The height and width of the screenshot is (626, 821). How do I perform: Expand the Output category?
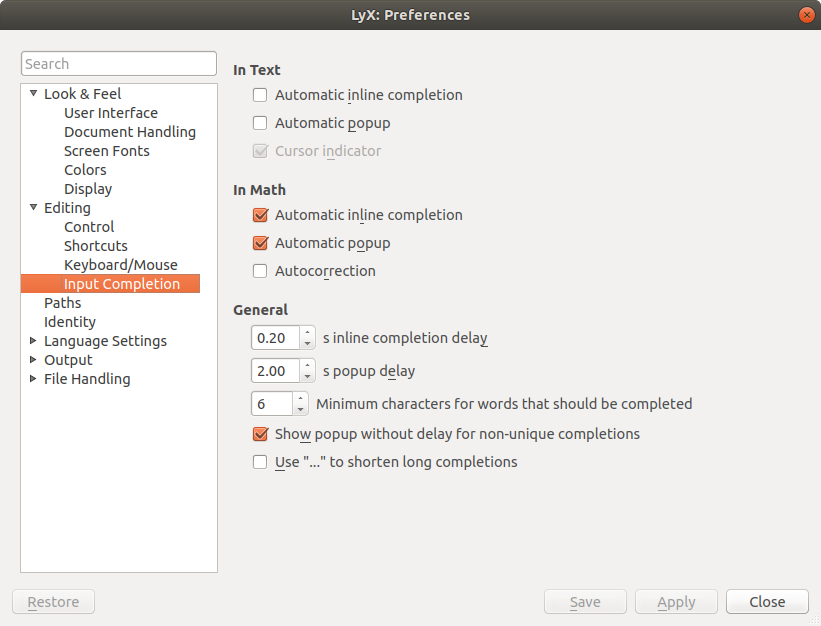(33, 360)
